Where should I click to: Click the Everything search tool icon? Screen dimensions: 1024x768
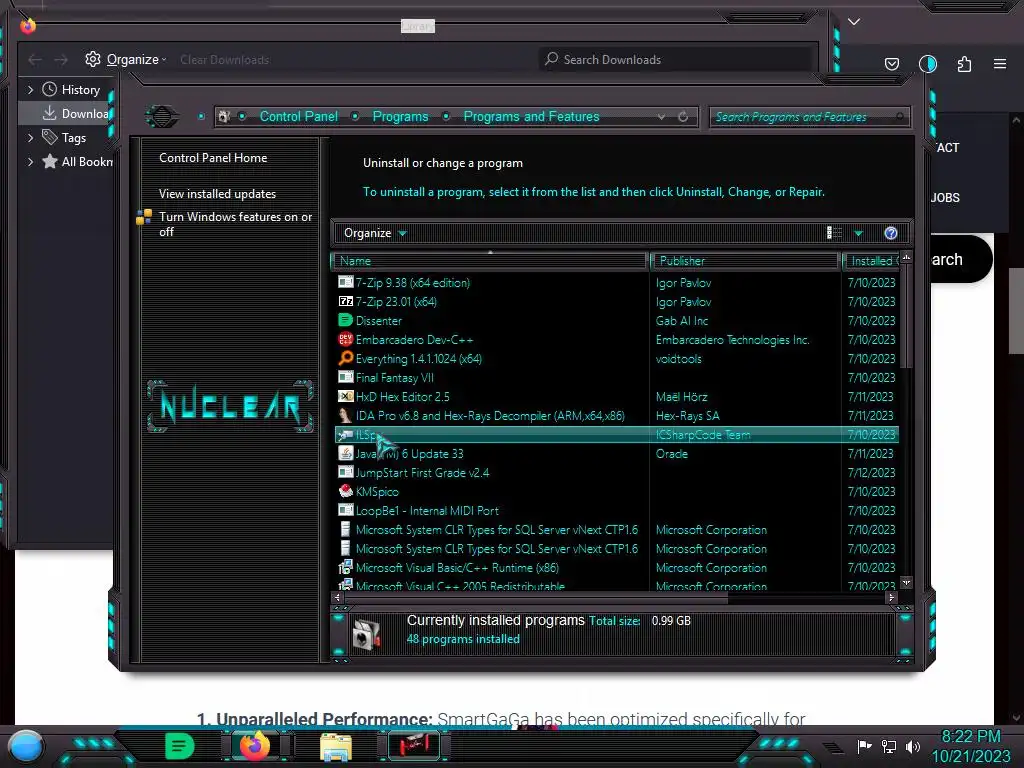pos(345,358)
